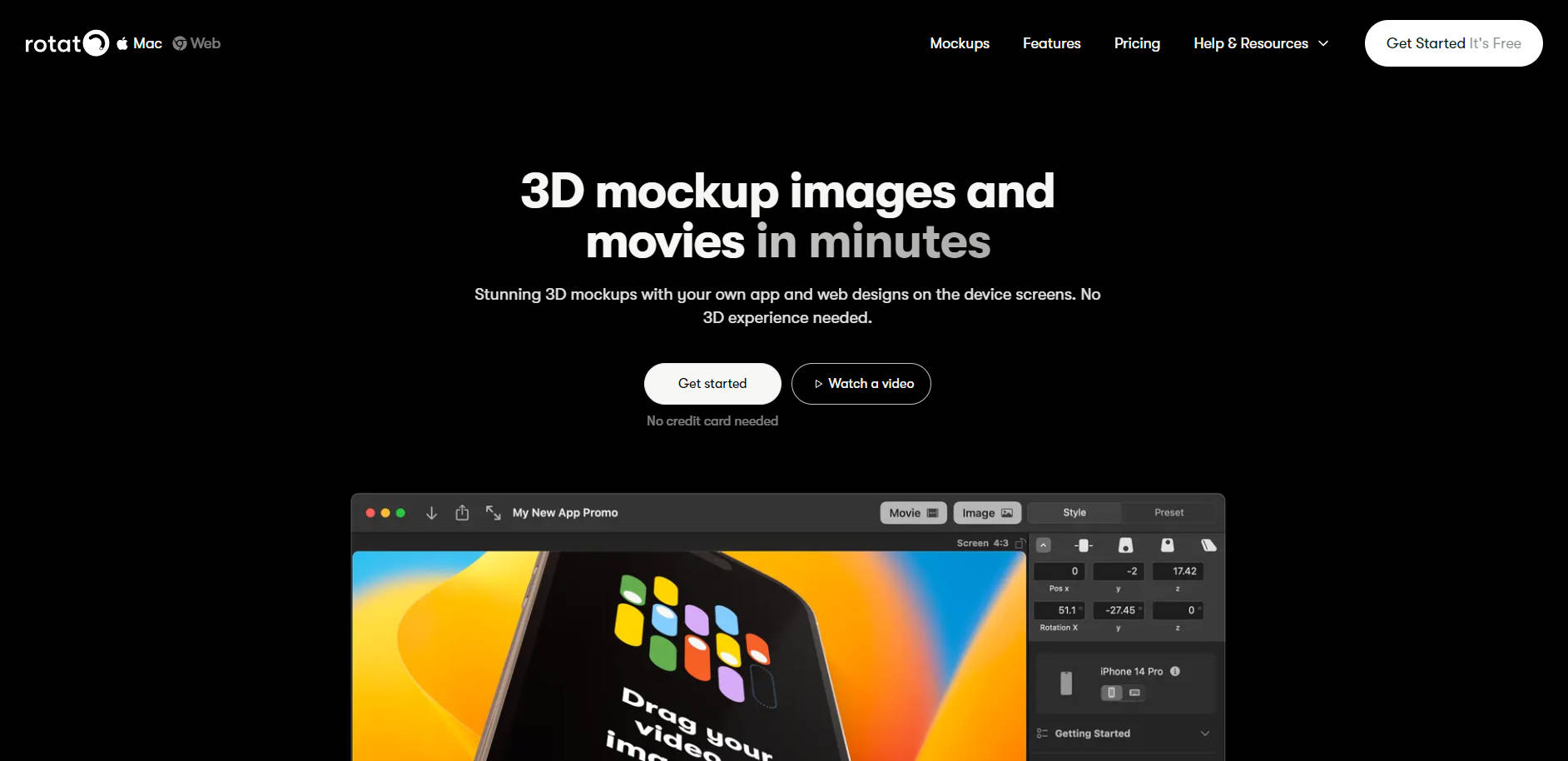Switch device to landscape orientation
The width and height of the screenshot is (1568, 761).
[1134, 693]
